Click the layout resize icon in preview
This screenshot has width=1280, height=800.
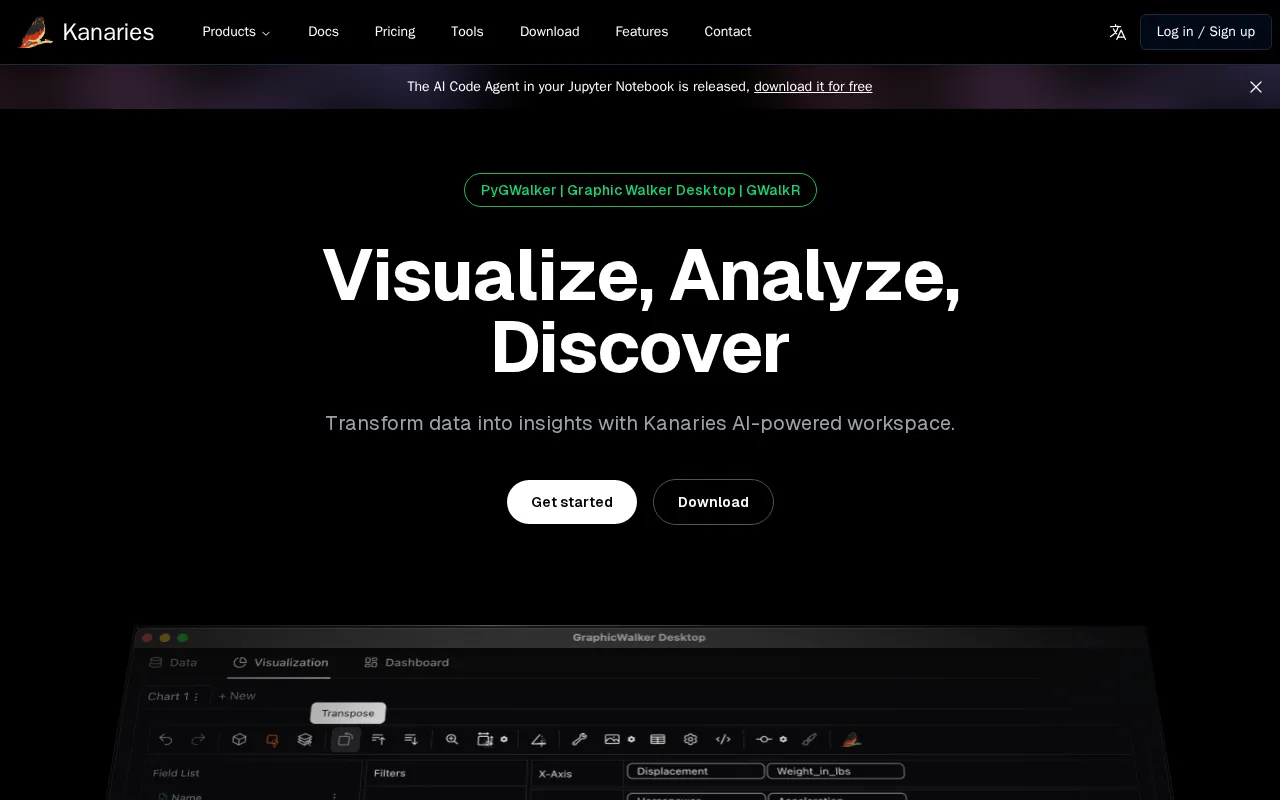(485, 740)
